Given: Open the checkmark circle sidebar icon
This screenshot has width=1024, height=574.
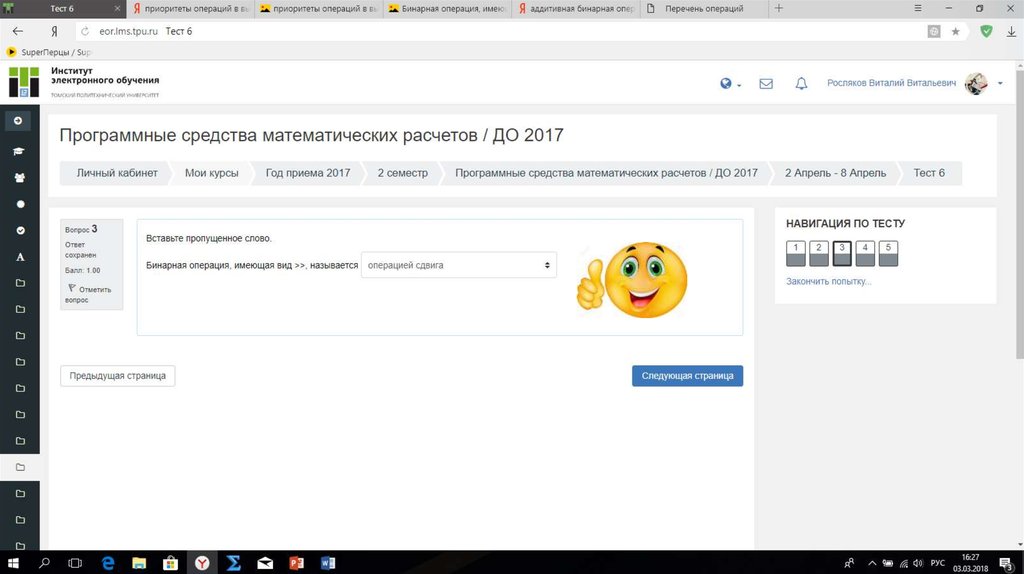Looking at the screenshot, I should click(20, 231).
